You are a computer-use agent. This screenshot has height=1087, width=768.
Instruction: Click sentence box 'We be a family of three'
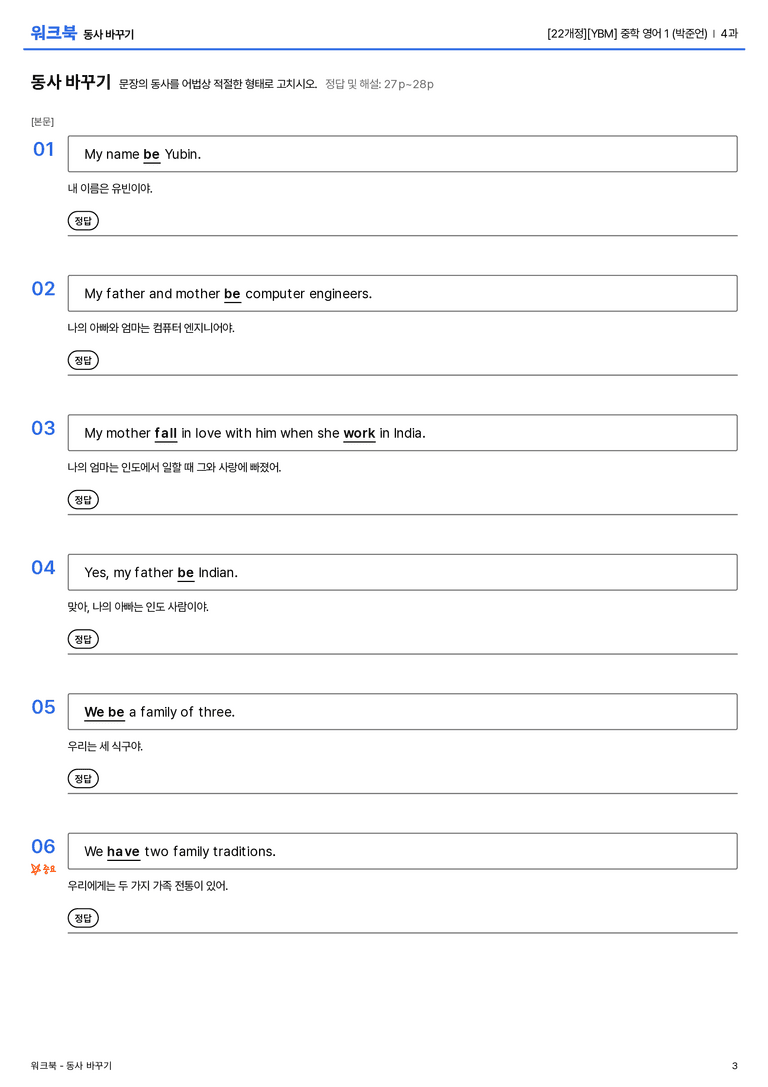(x=402, y=711)
